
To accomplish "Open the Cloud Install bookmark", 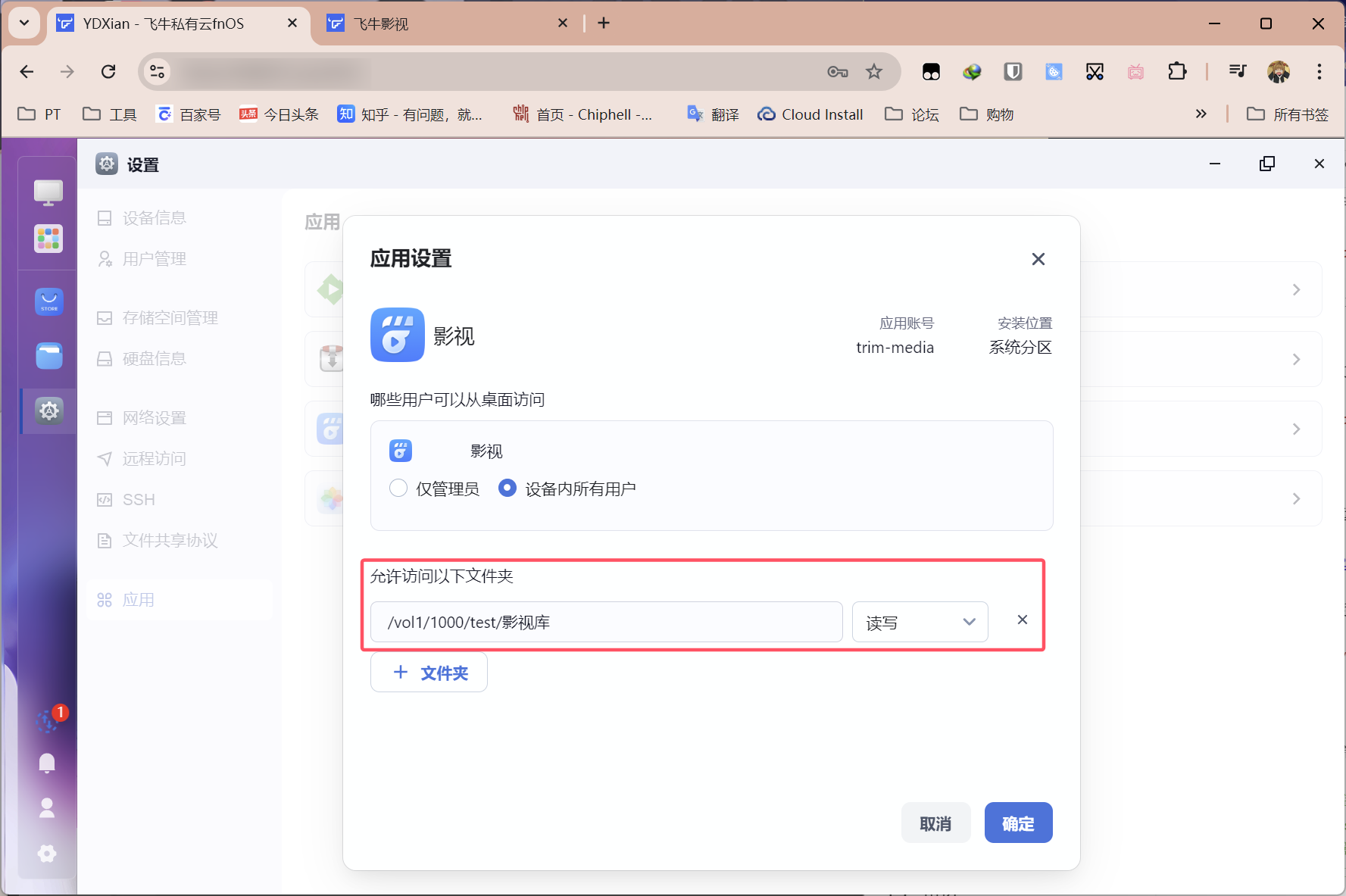I will click(x=810, y=114).
